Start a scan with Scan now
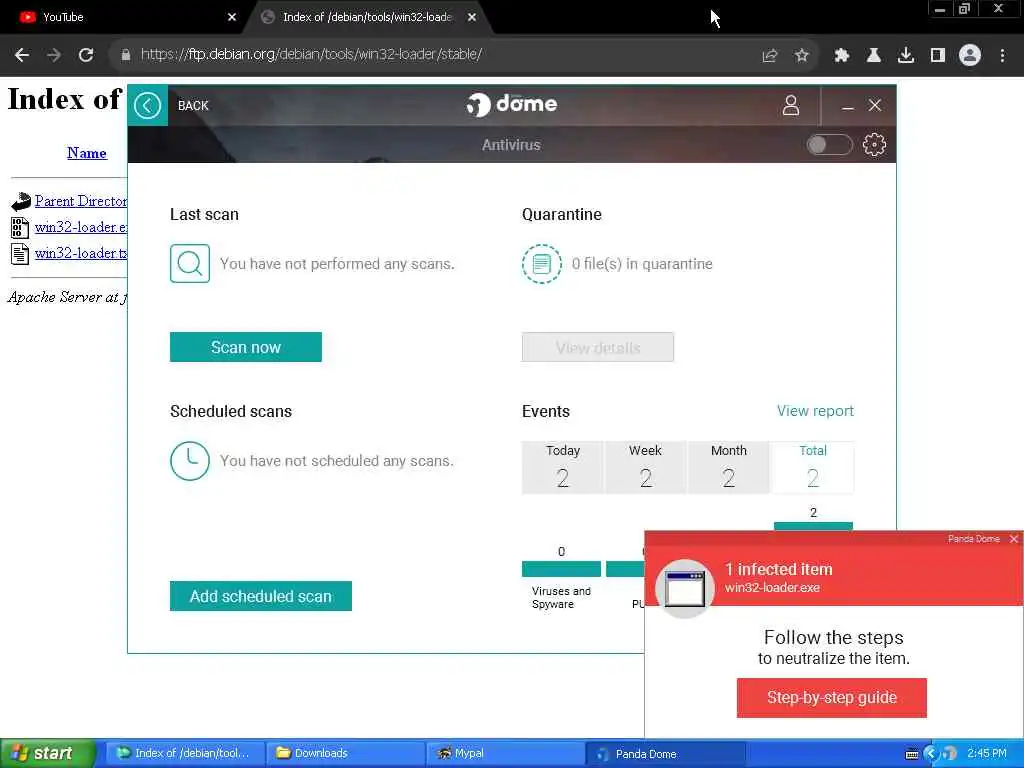This screenshot has height=768, width=1024. click(246, 347)
